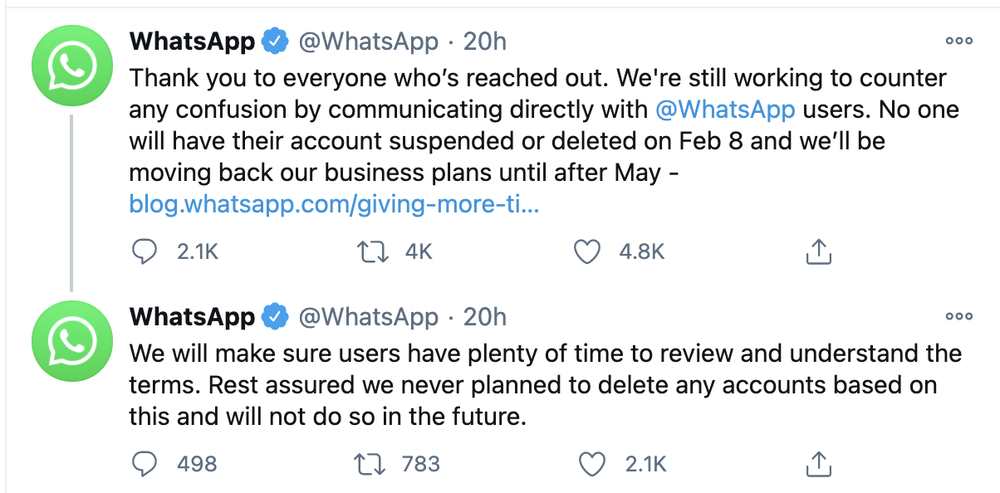Open WhatsApp profile avatar on second tweet
The image size is (1000, 493).
click(71, 341)
